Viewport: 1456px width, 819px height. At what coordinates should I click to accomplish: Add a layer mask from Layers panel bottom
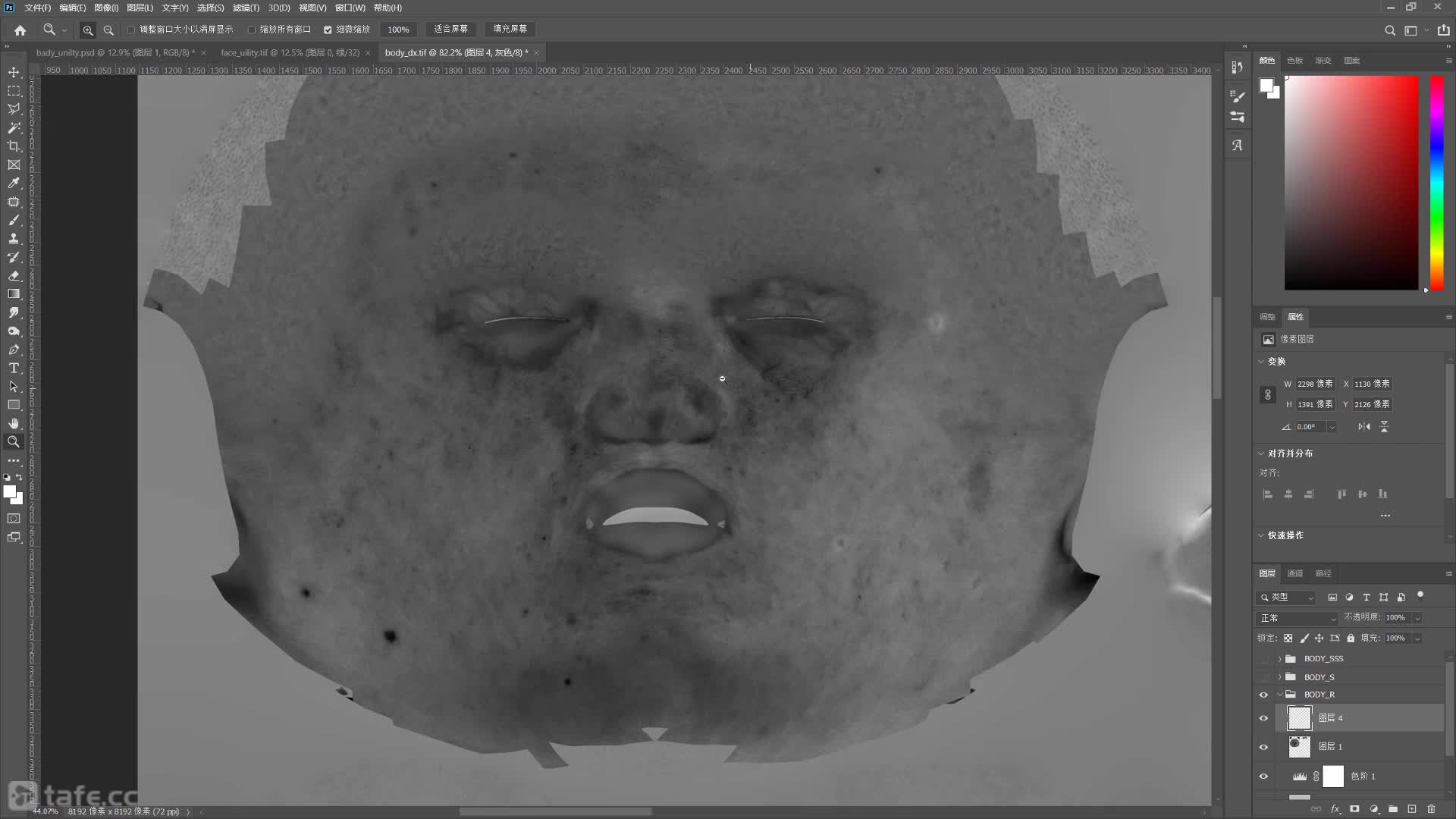[1354, 809]
